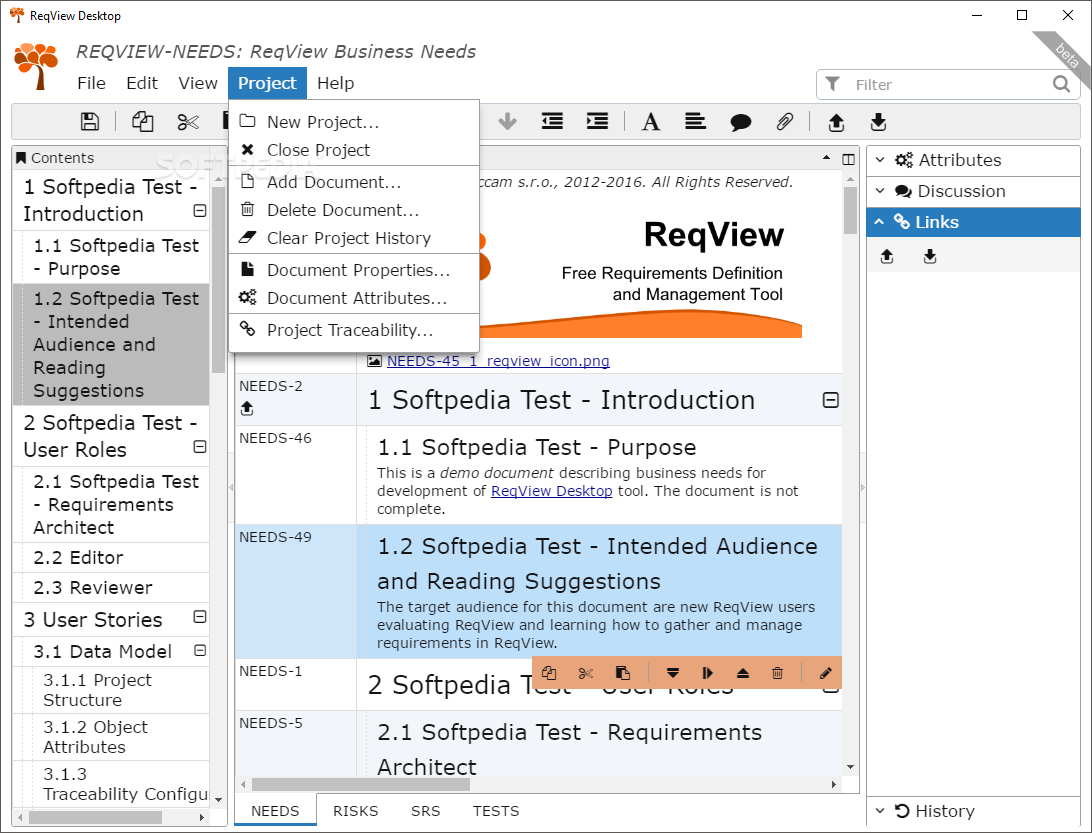Click the paperclip attachment icon
Image resolution: width=1092 pixels, height=833 pixels.
785,122
